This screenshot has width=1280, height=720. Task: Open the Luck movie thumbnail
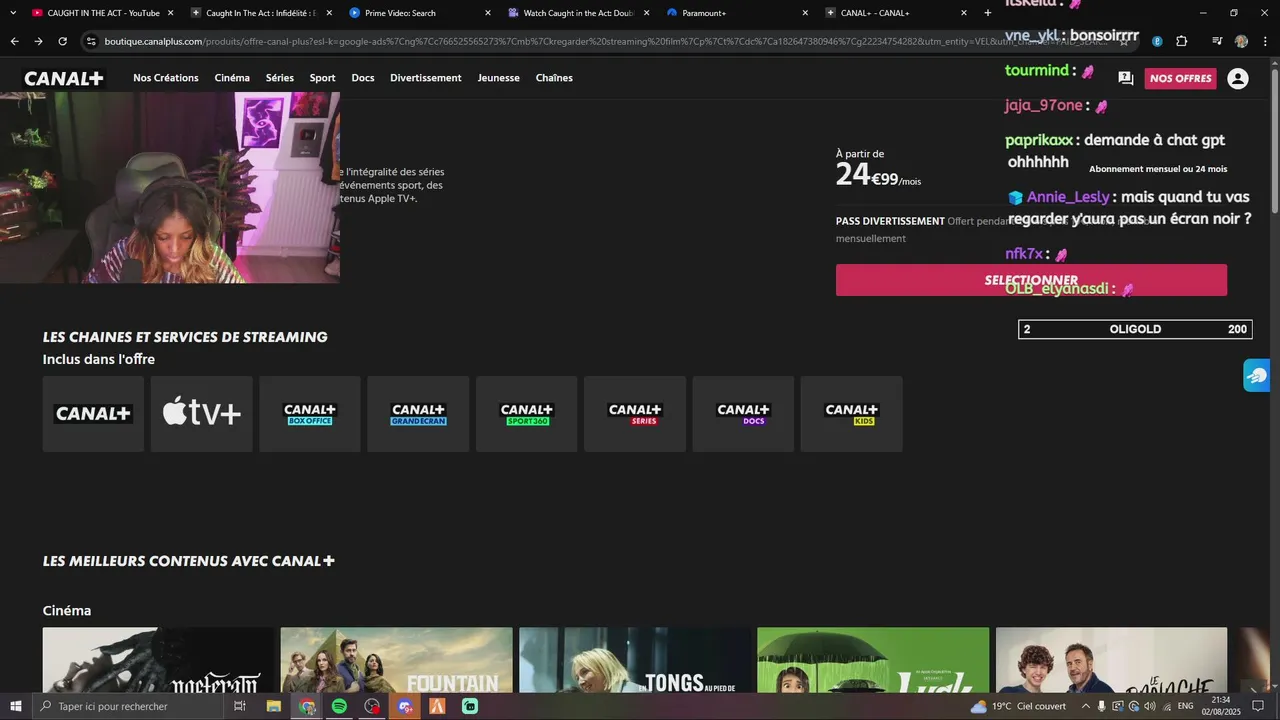873,660
